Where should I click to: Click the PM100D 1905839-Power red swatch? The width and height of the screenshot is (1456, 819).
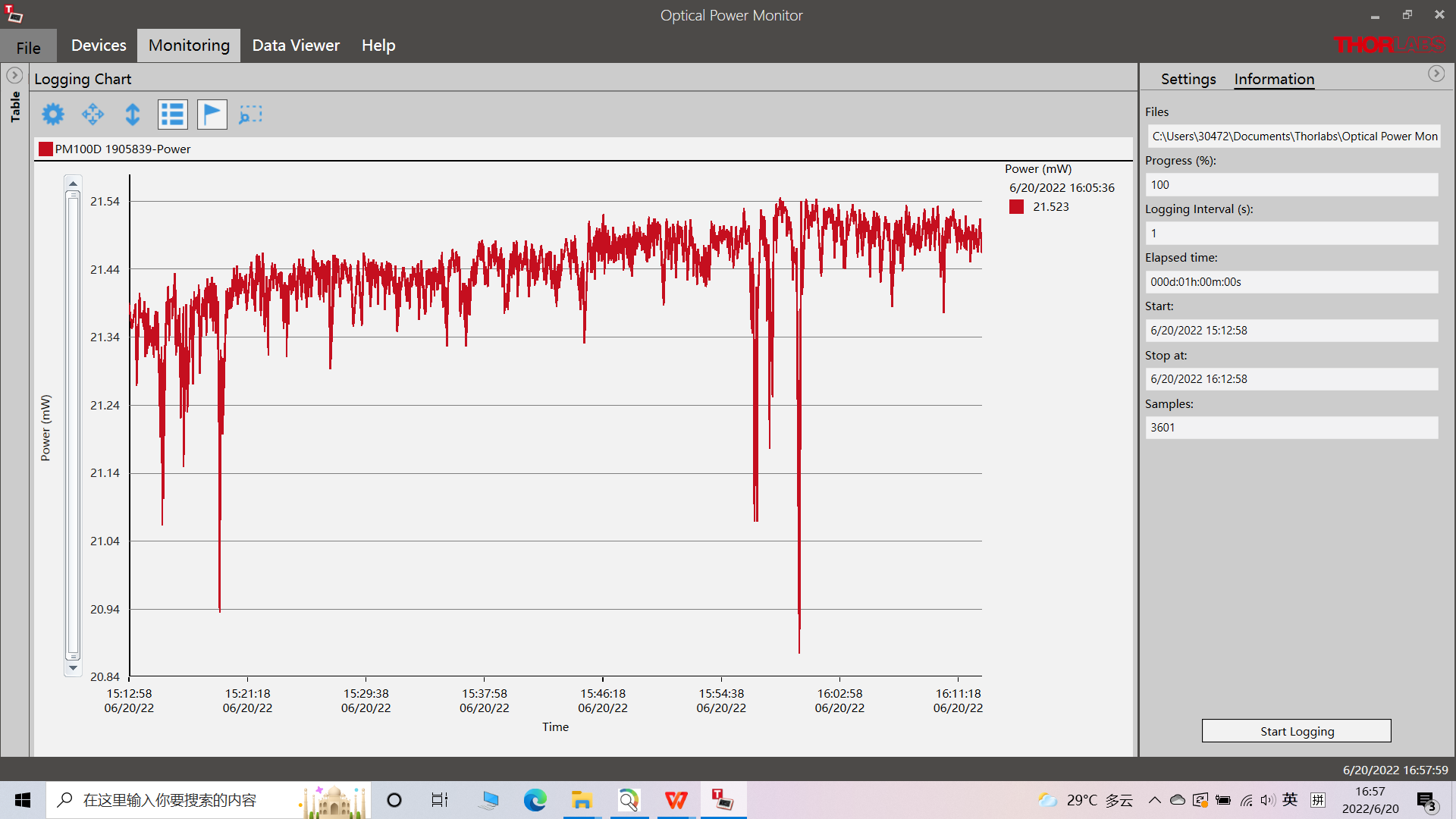point(45,149)
